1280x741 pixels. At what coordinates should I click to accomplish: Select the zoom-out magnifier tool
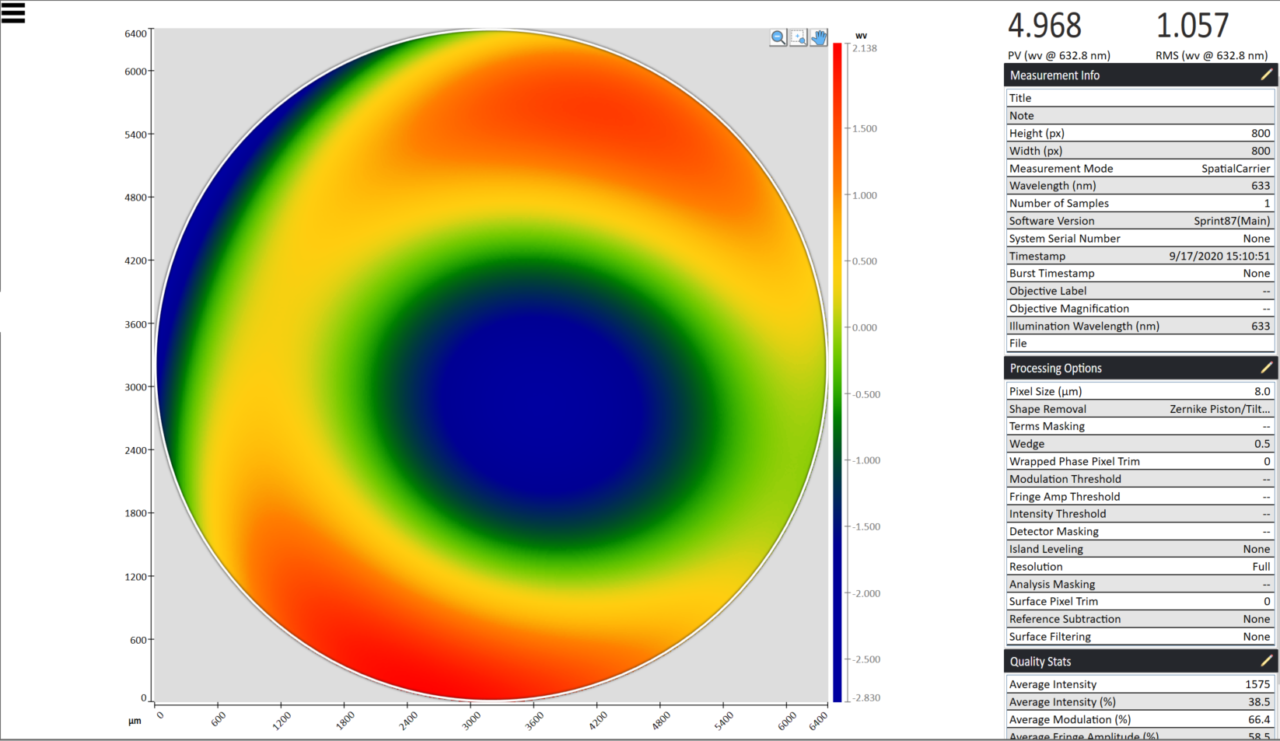pyautogui.click(x=778, y=37)
